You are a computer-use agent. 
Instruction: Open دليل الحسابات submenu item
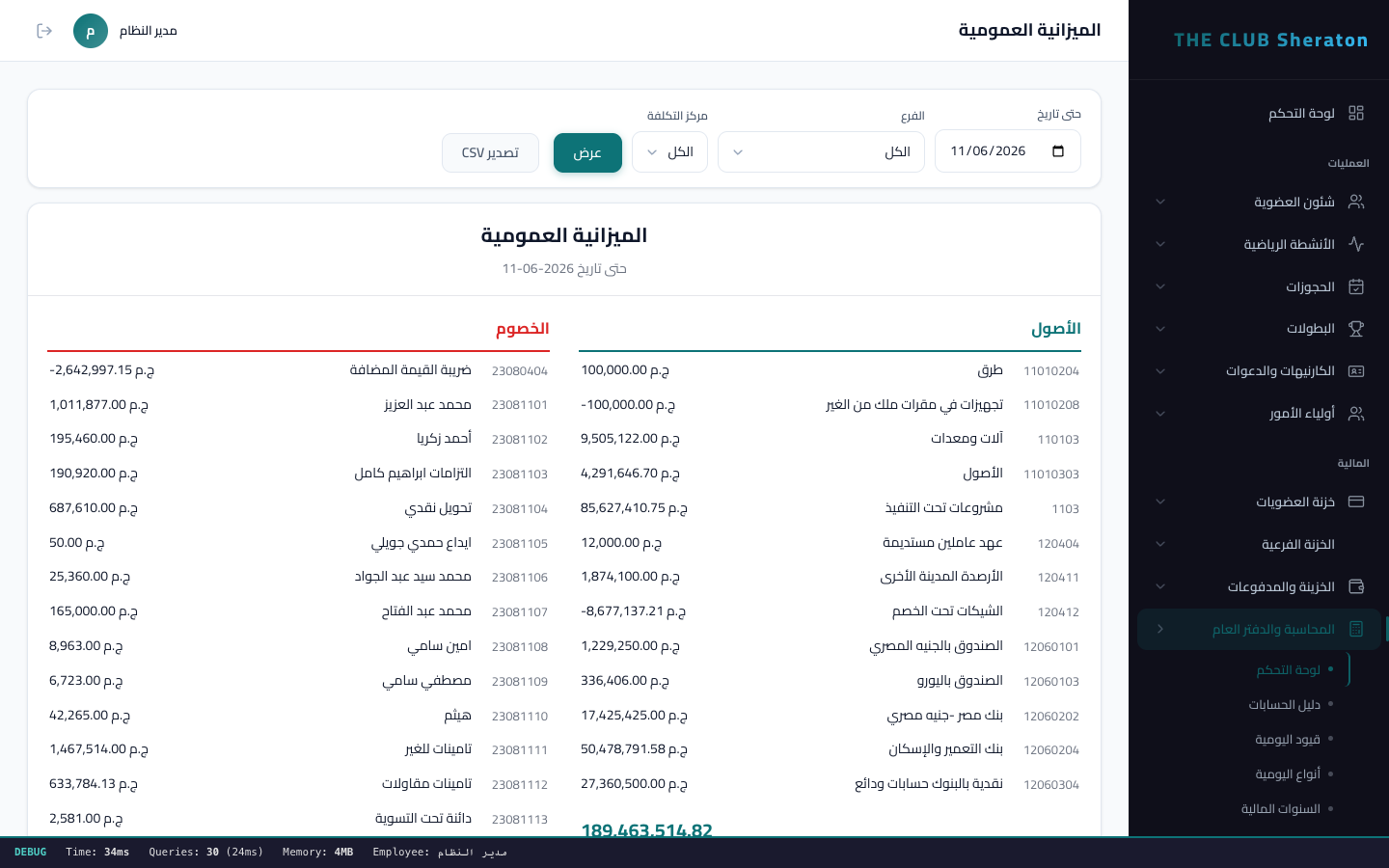coord(1284,705)
